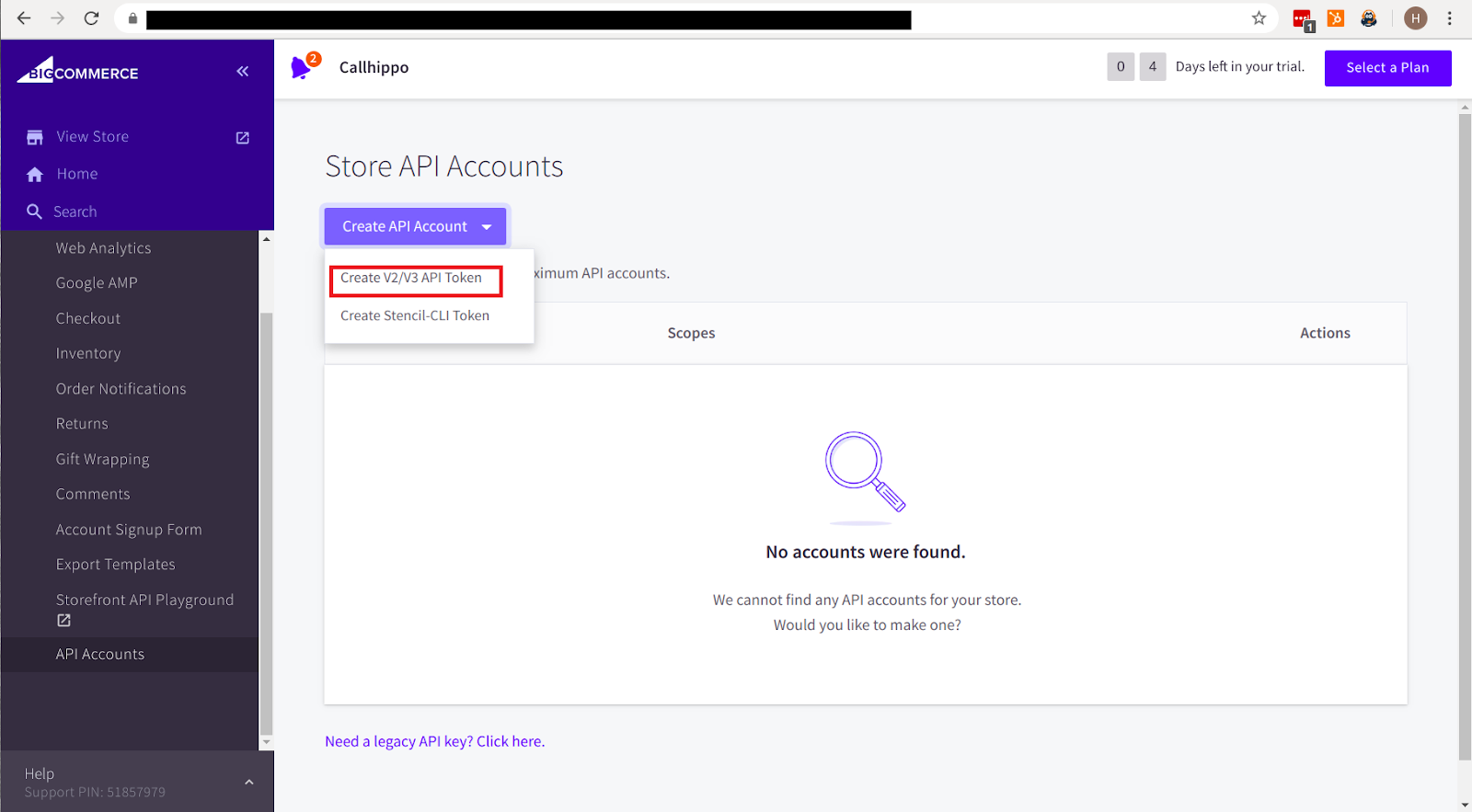Bookmark page with the star icon
This screenshot has width=1472, height=812.
click(x=1259, y=18)
